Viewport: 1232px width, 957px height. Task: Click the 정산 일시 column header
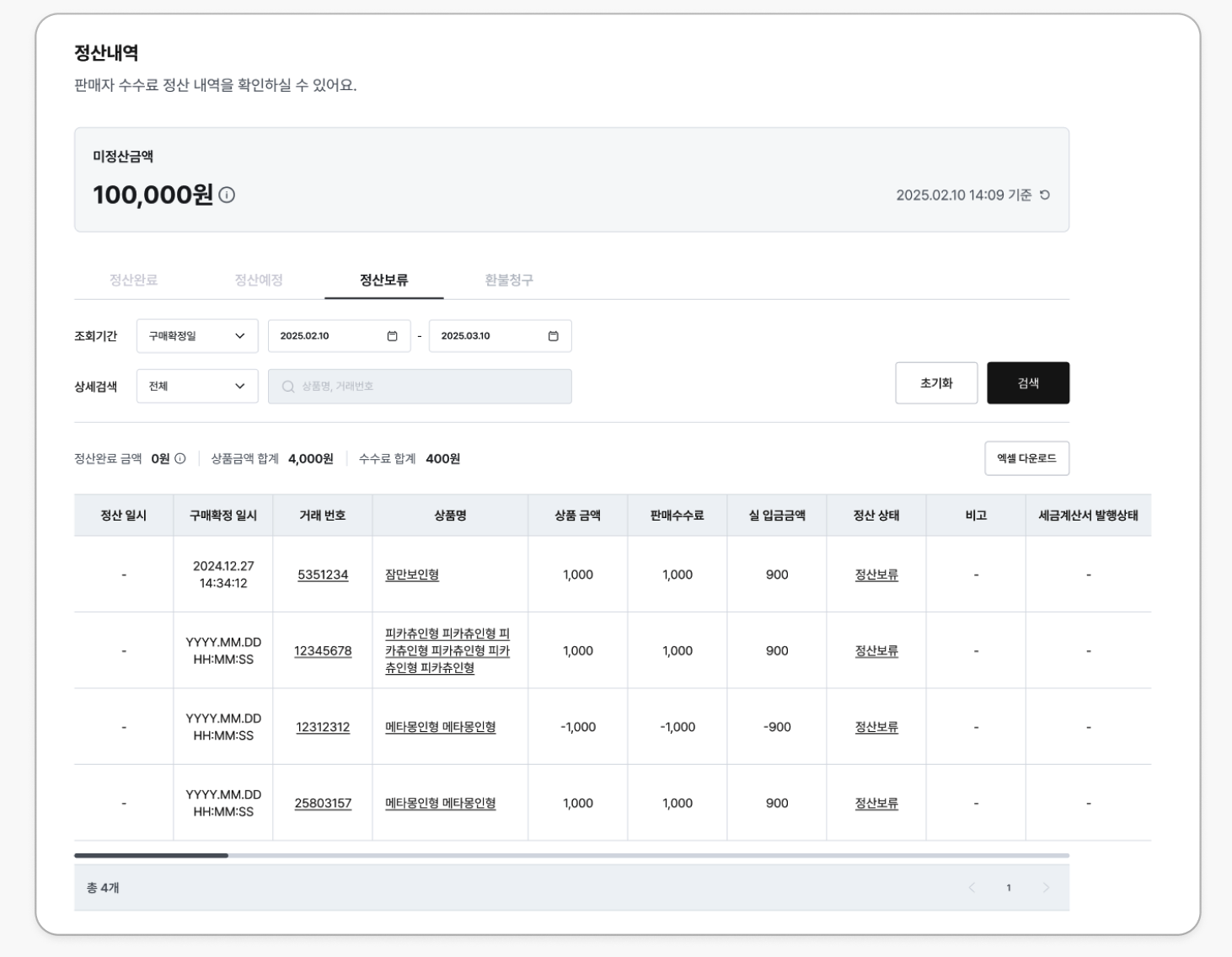point(124,516)
